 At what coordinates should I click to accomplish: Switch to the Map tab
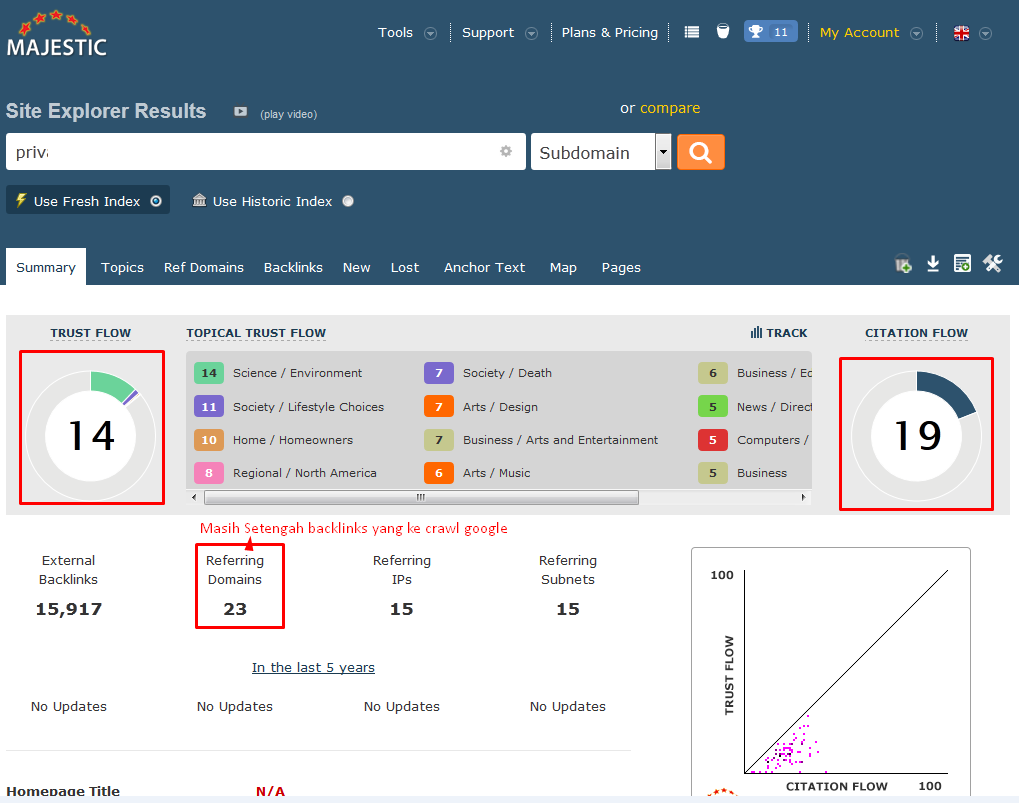click(x=563, y=268)
